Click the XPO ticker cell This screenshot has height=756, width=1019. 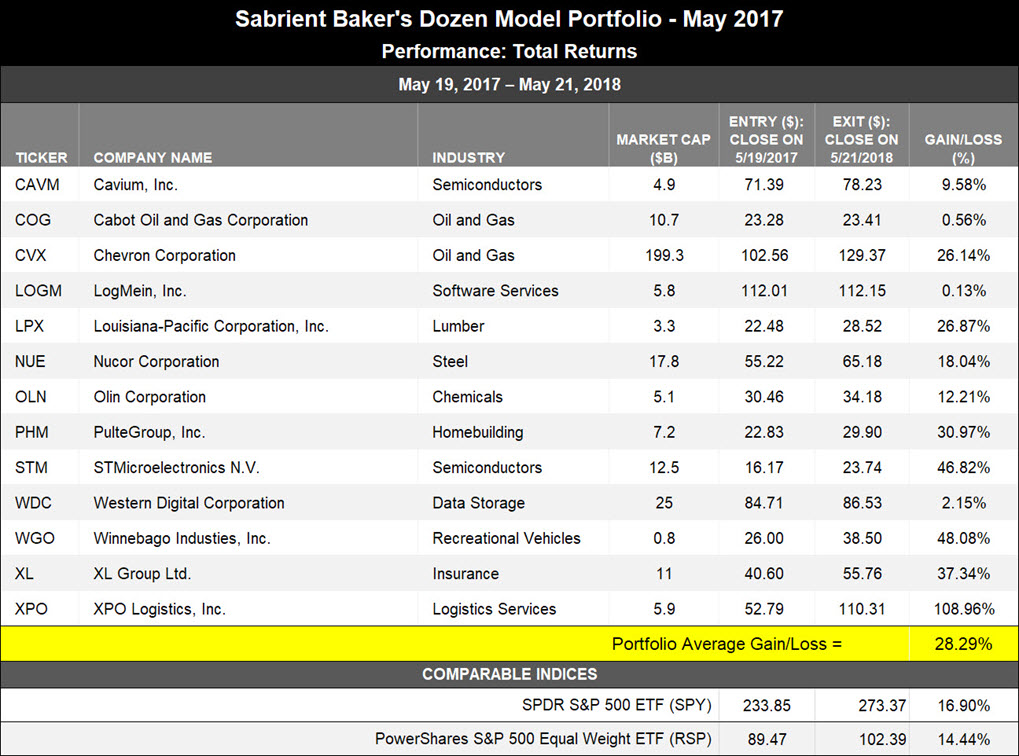click(31, 609)
